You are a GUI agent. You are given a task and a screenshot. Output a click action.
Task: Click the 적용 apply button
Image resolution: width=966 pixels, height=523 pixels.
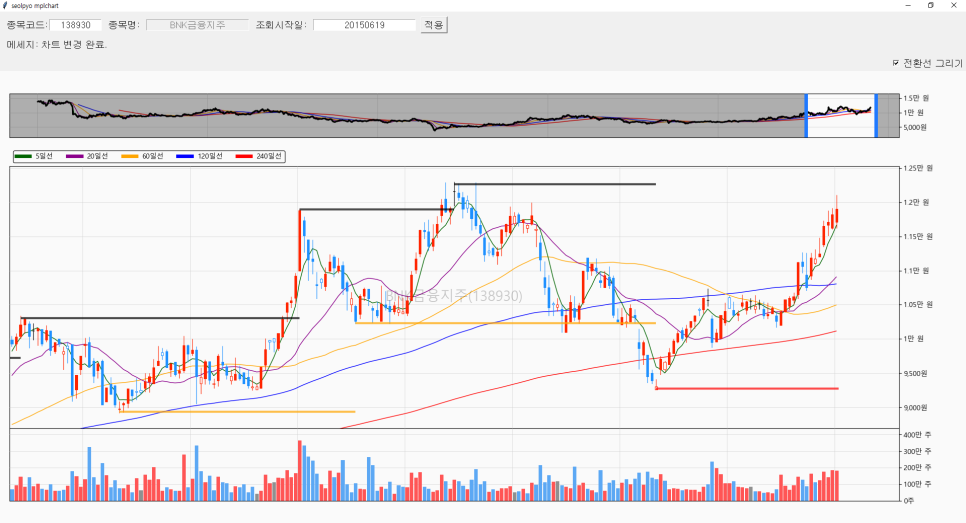click(434, 25)
